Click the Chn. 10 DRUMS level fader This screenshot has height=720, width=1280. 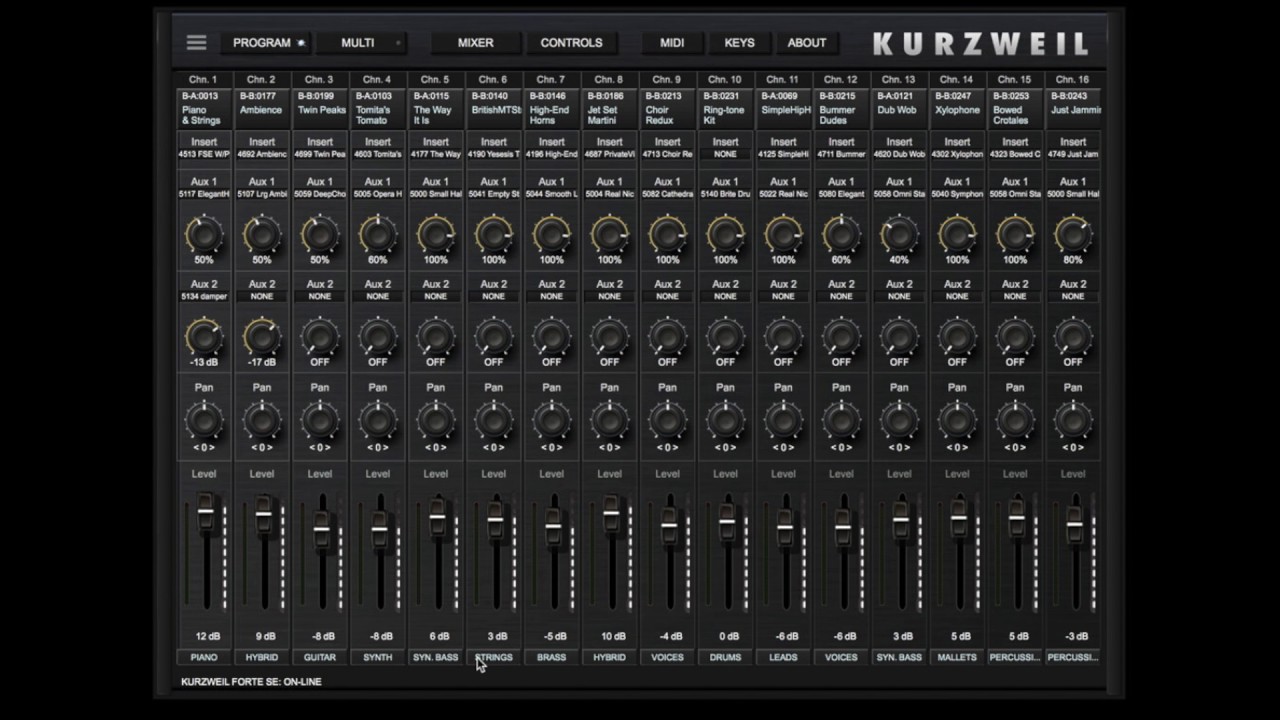727,522
